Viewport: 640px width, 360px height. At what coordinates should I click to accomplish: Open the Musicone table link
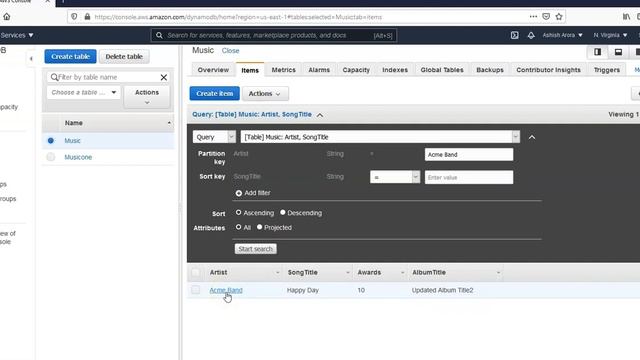click(x=78, y=157)
